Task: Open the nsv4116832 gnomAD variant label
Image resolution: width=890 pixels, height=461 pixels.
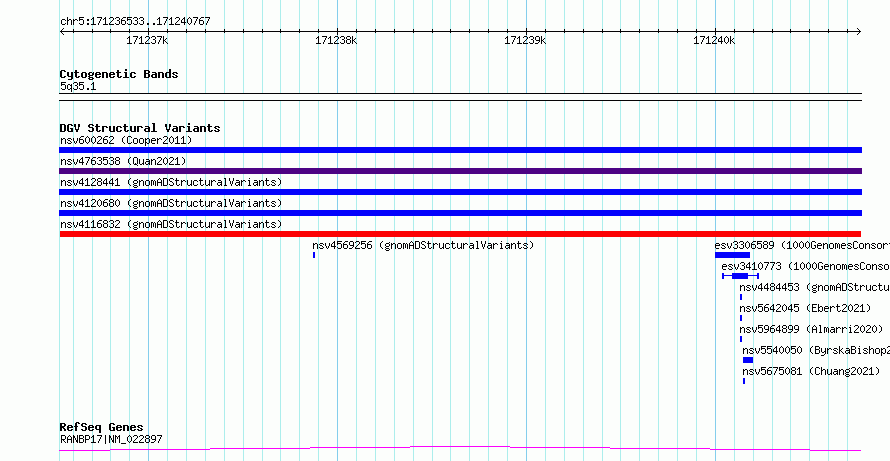Action: [x=171, y=224]
